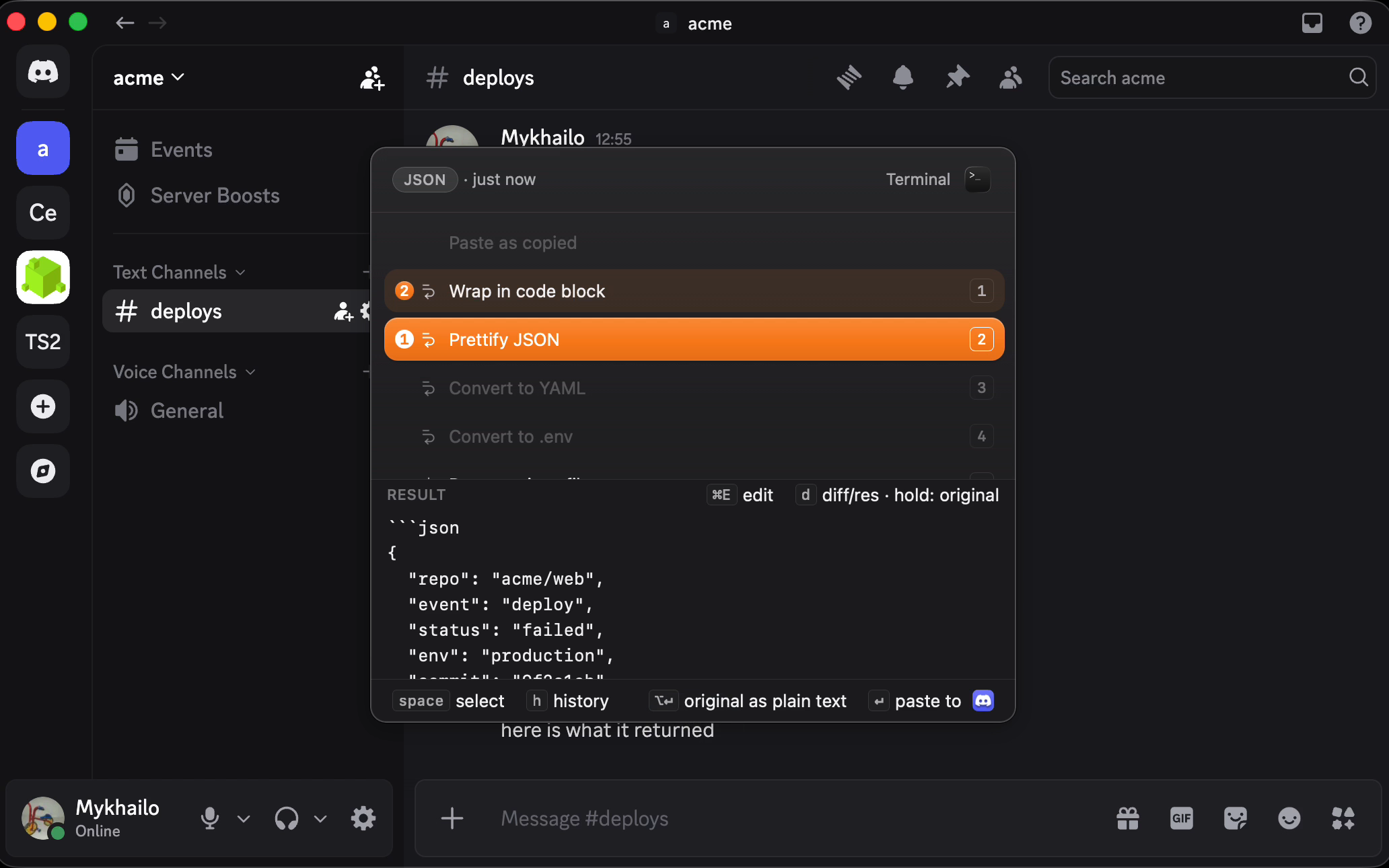This screenshot has width=1389, height=868.
Task: Focus the Search acme field
Action: 1212,77
